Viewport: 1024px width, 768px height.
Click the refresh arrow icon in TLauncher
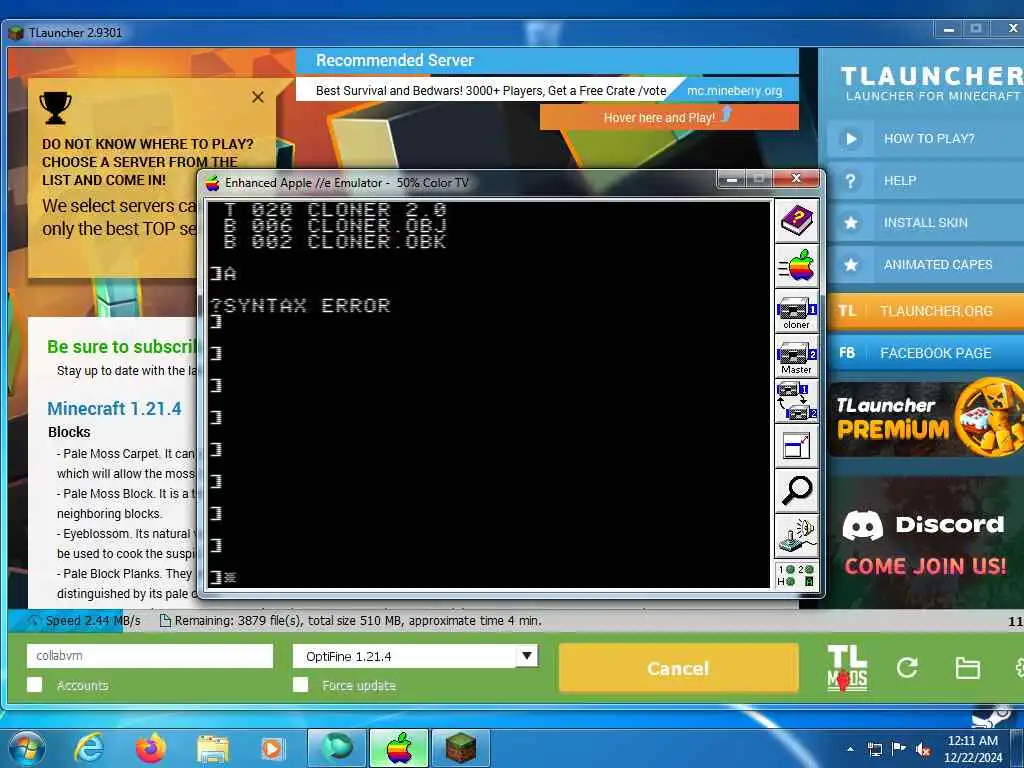point(907,668)
